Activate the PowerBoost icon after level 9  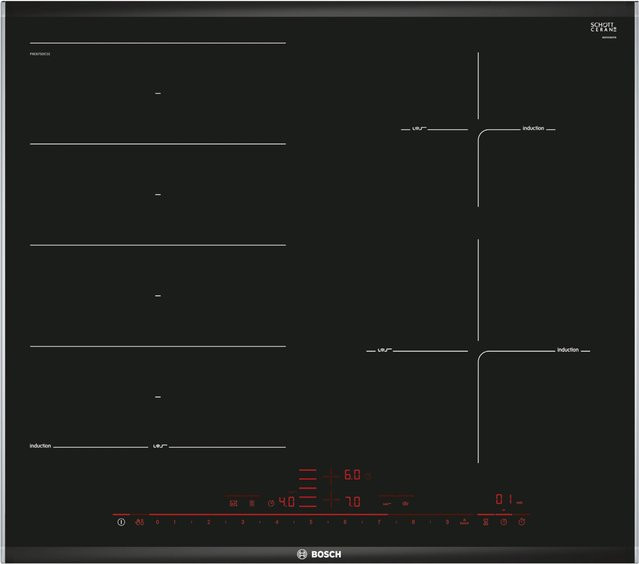(x=464, y=522)
